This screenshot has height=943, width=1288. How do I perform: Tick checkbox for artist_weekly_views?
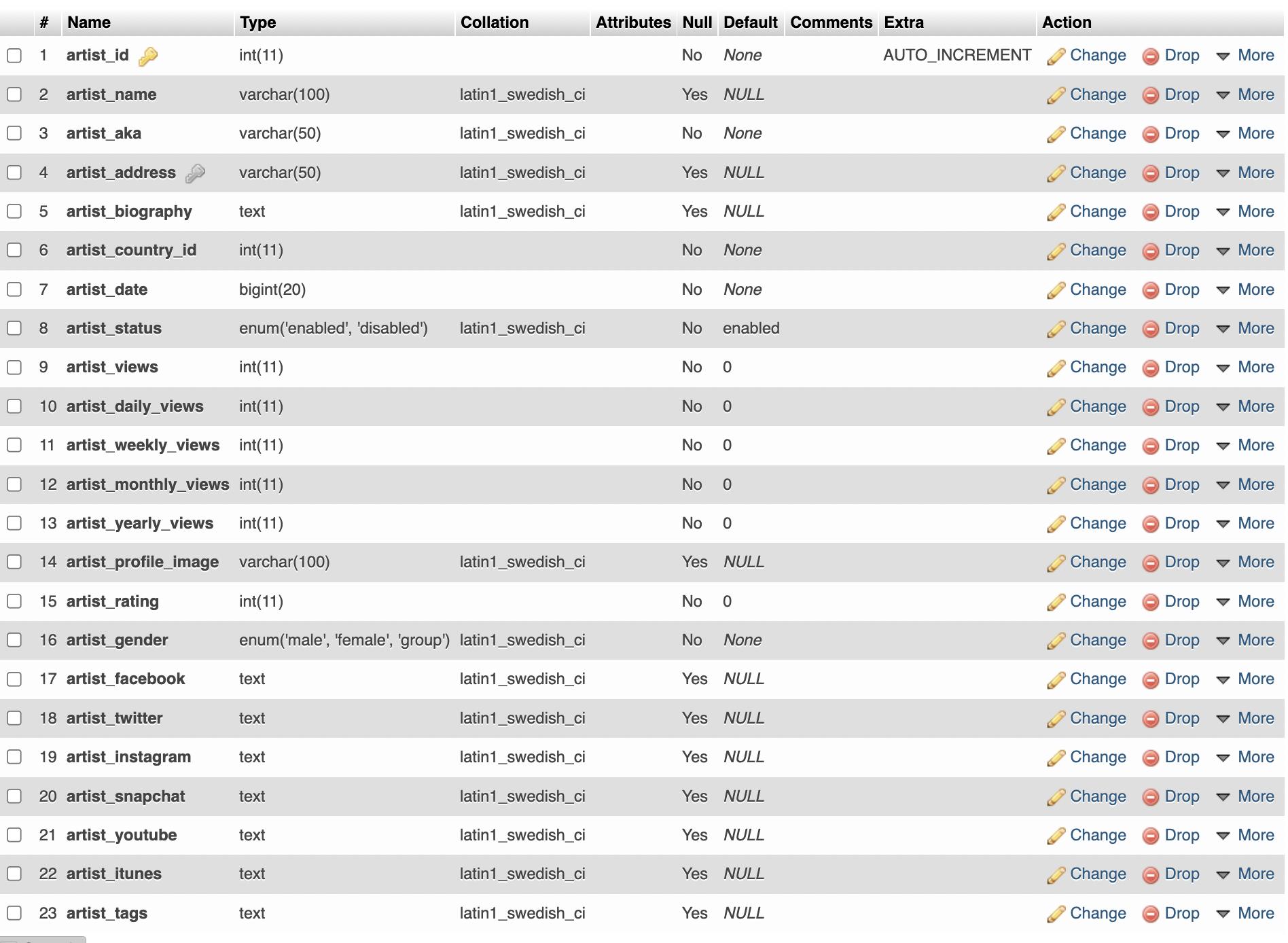[14, 445]
